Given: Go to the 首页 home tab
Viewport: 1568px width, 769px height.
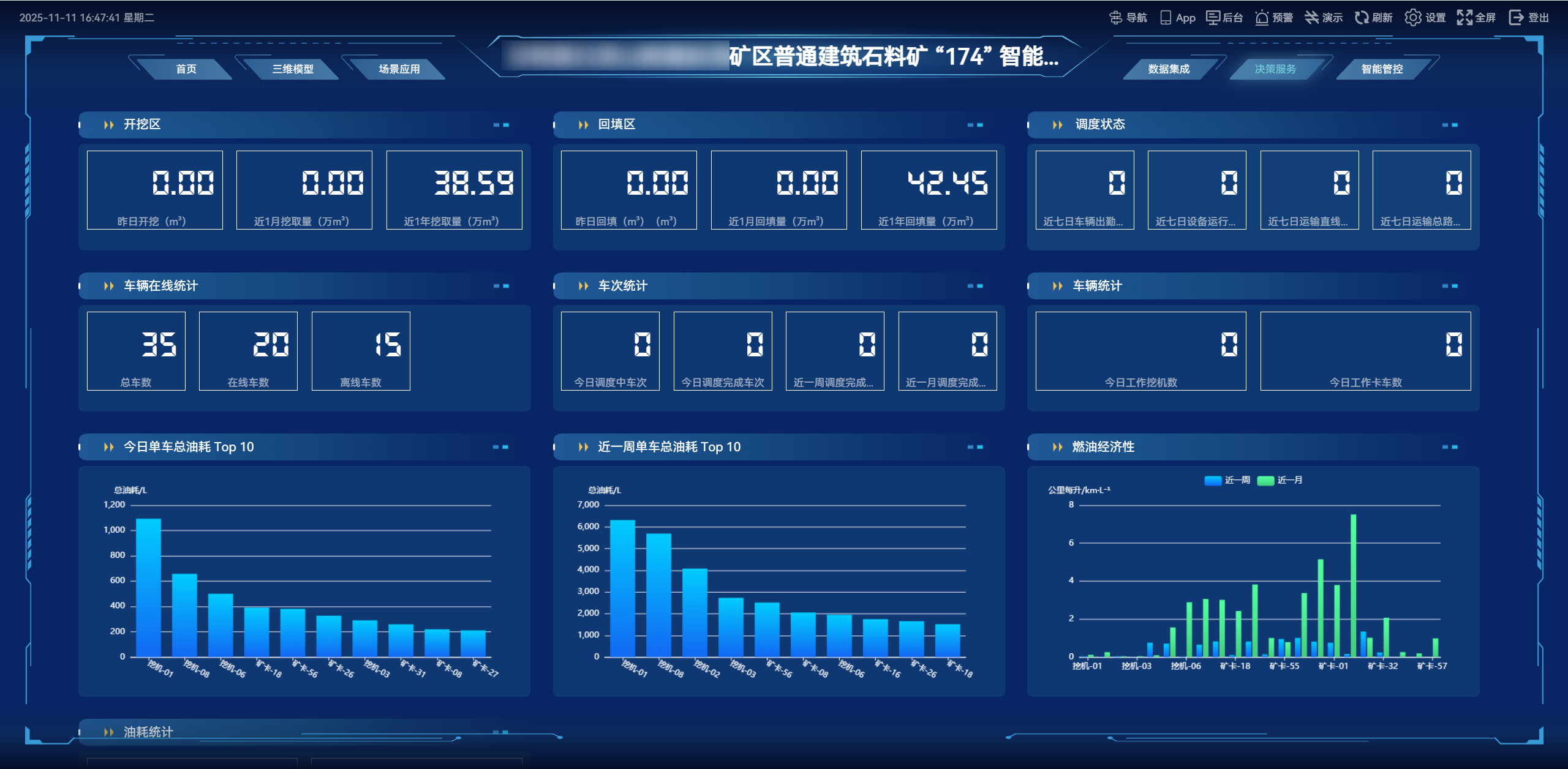Looking at the screenshot, I should coord(186,69).
